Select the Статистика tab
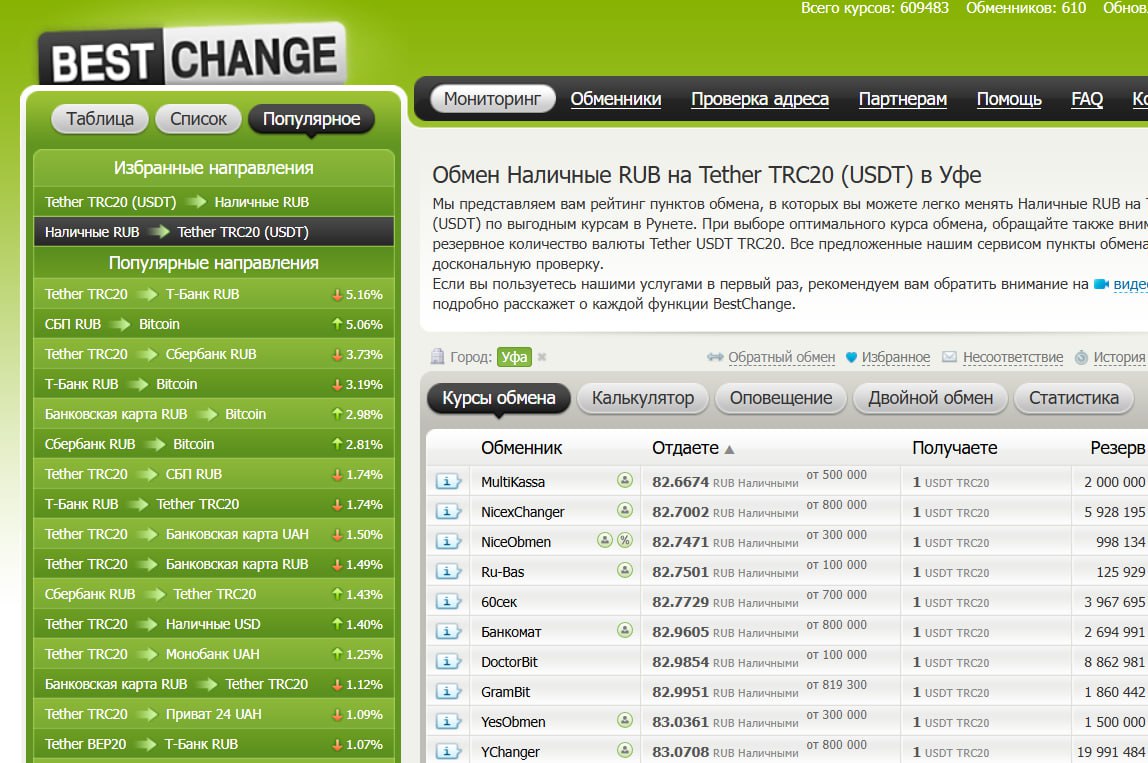The image size is (1148, 763). click(1073, 398)
